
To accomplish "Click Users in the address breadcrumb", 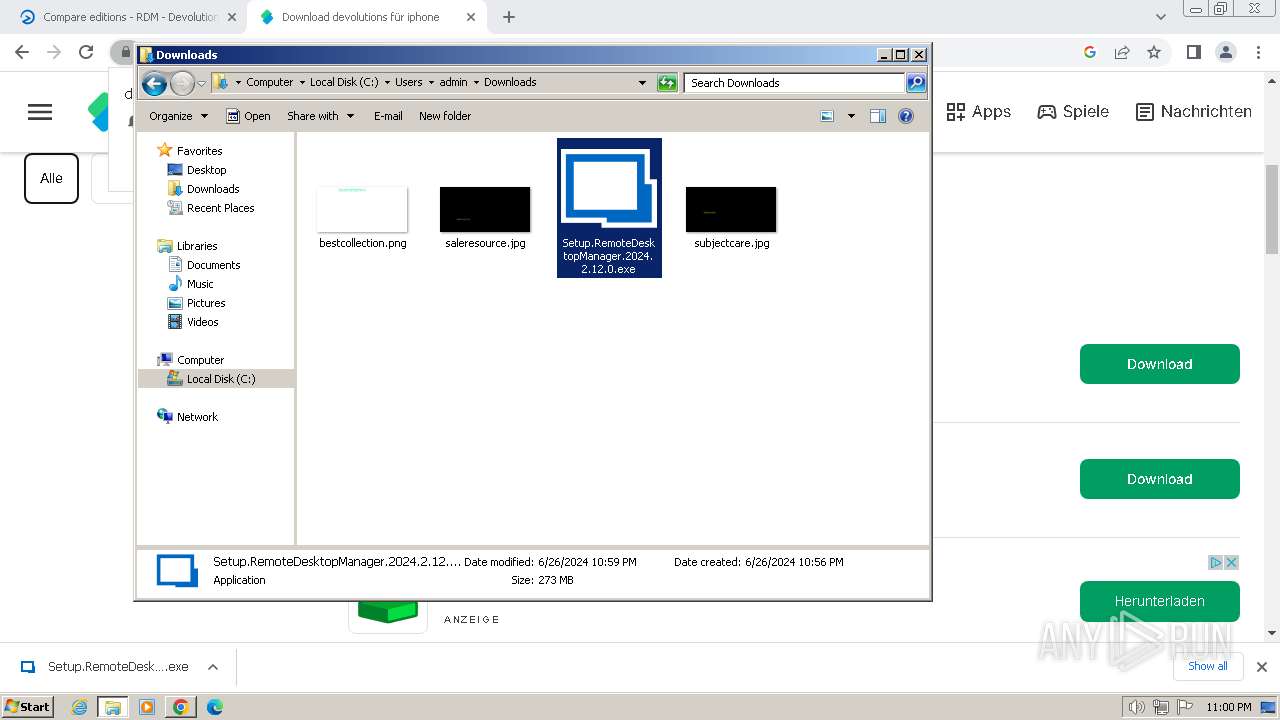I will 408,82.
